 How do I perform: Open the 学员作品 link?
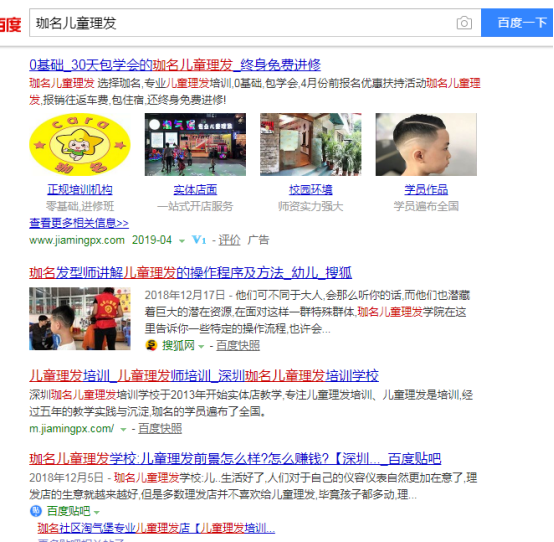pos(426,190)
